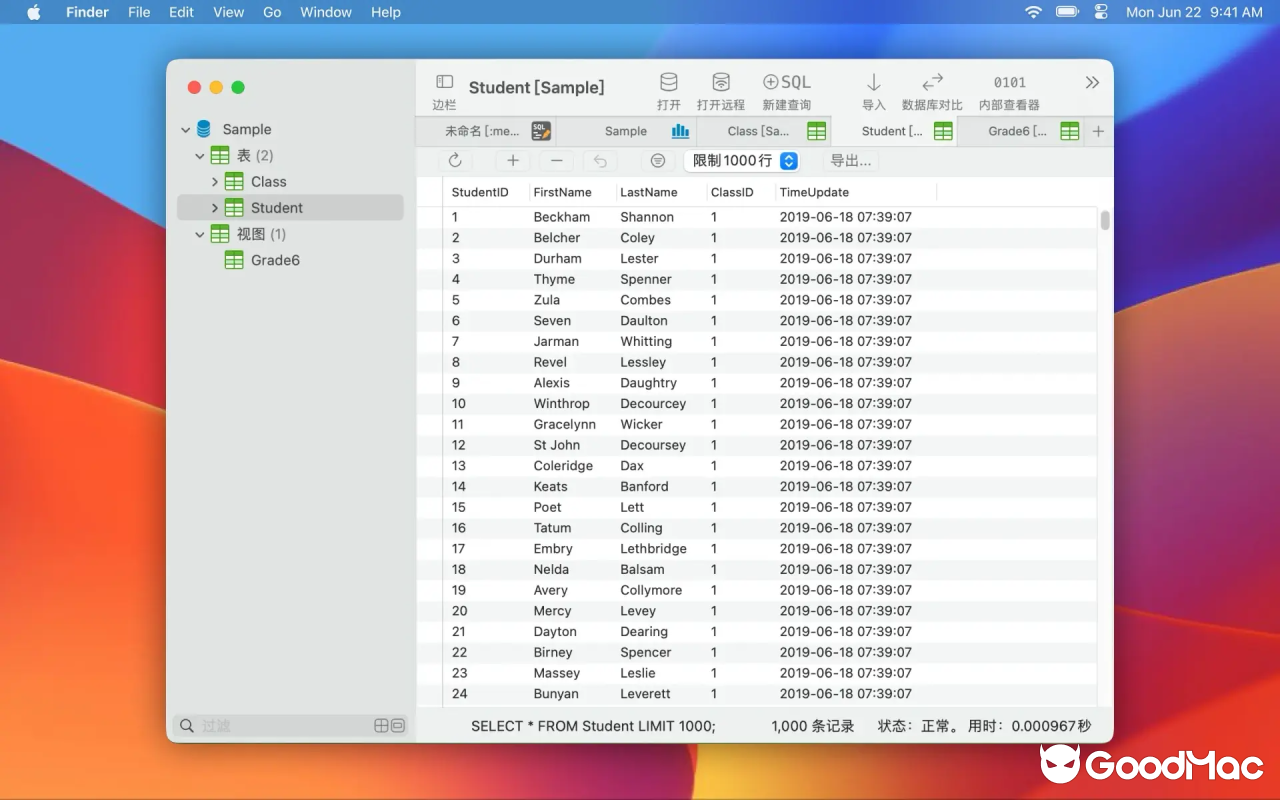
Task: Switch to the 未命名 [:me... query tab
Action: [485, 131]
